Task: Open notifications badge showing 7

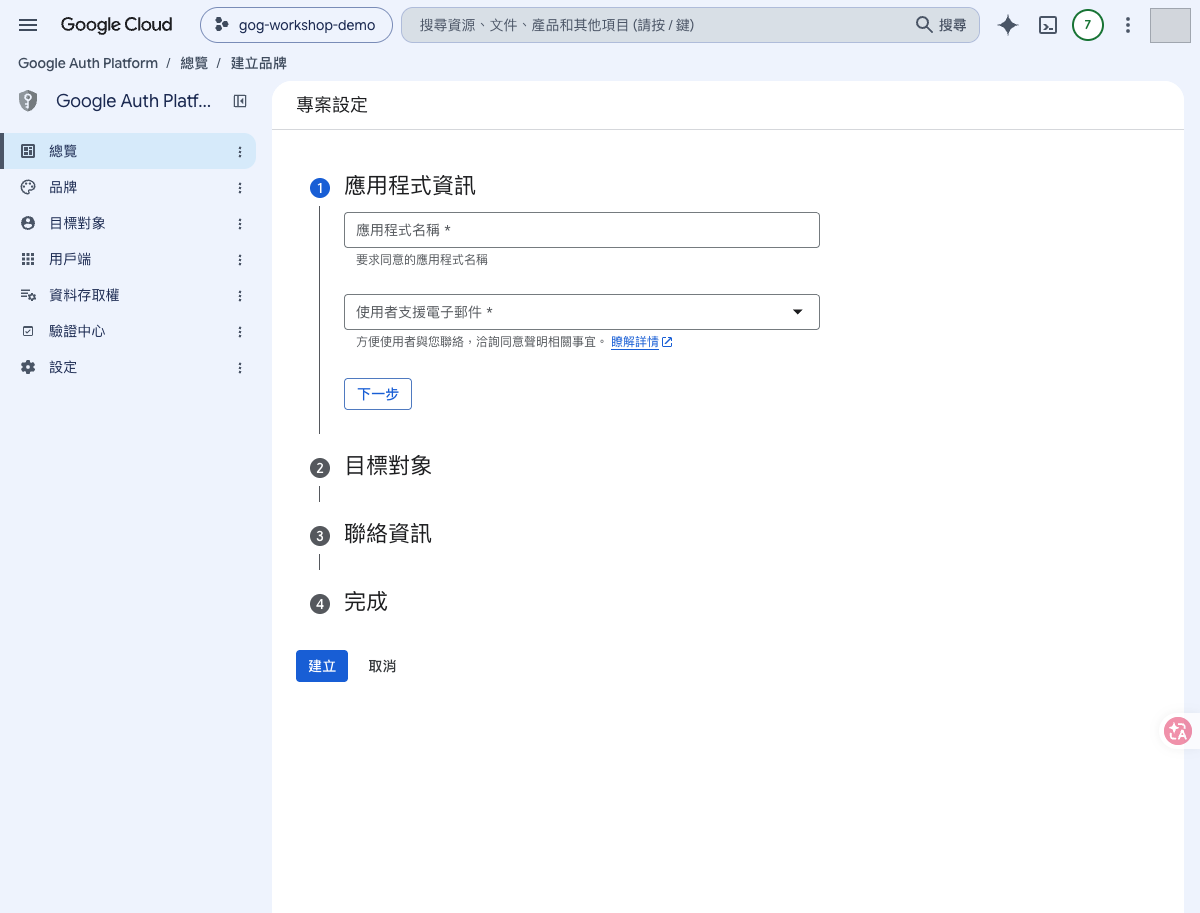Action: click(1088, 26)
